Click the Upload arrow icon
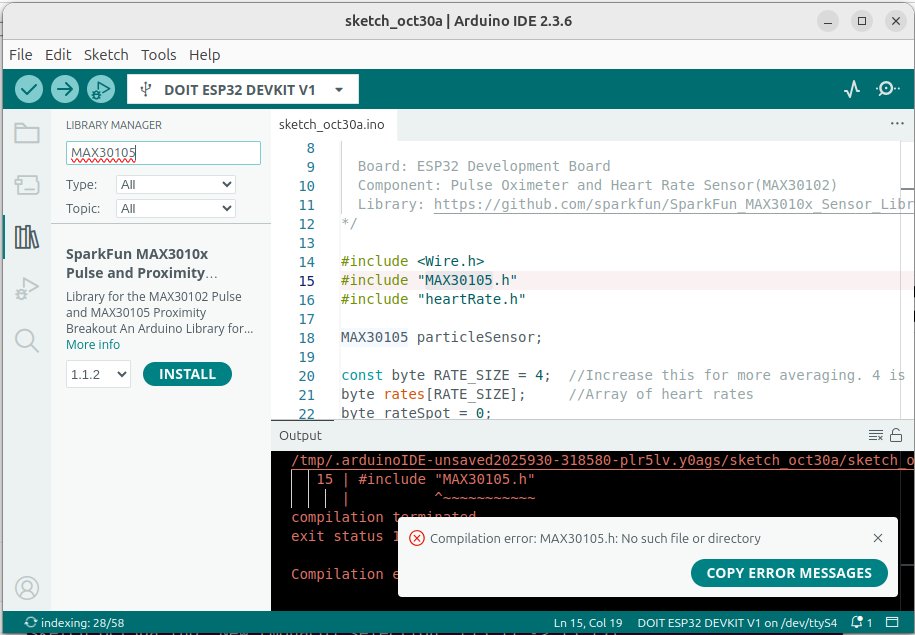 point(65,89)
